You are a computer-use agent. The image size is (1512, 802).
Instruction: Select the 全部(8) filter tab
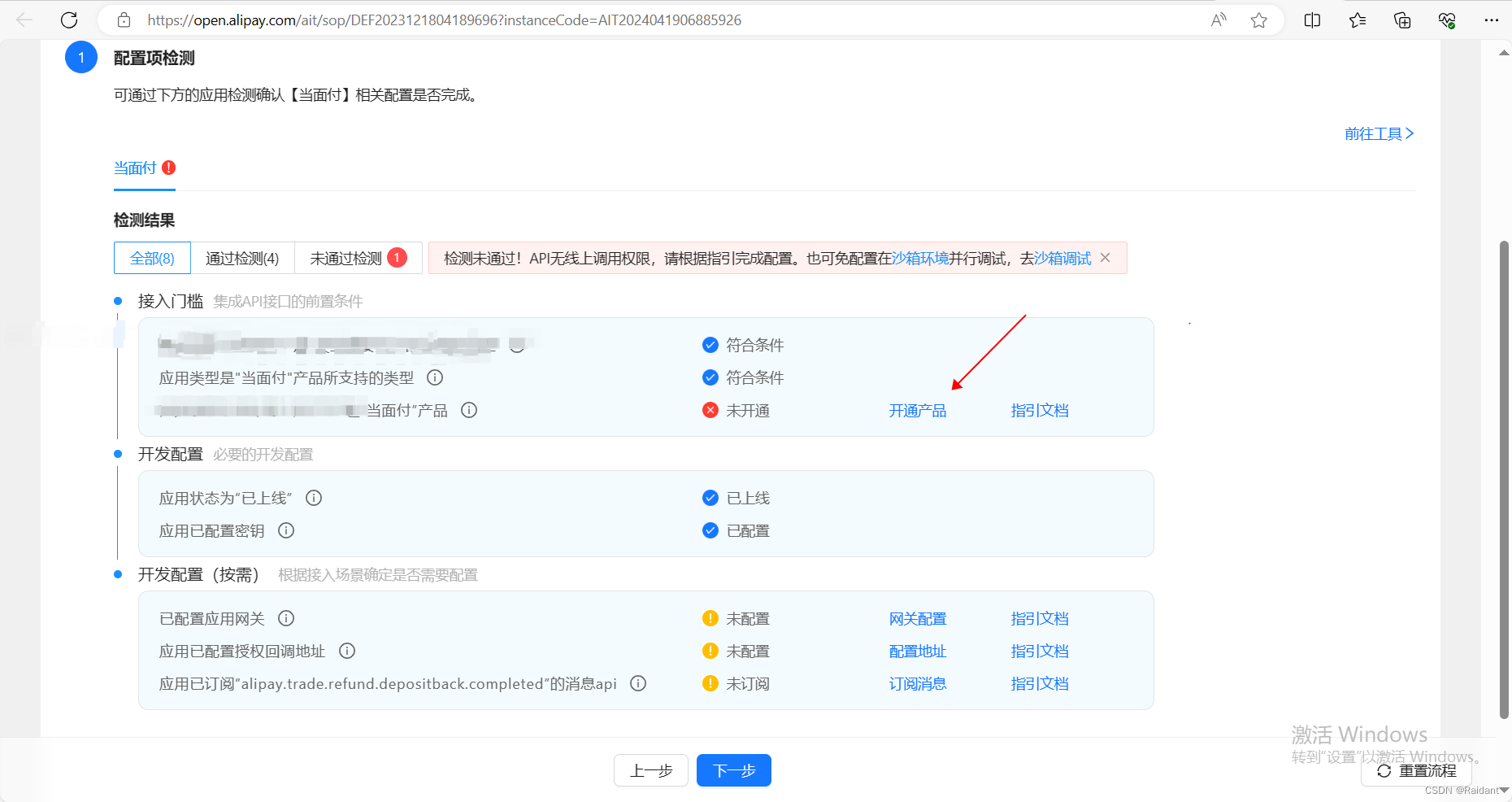(152, 258)
